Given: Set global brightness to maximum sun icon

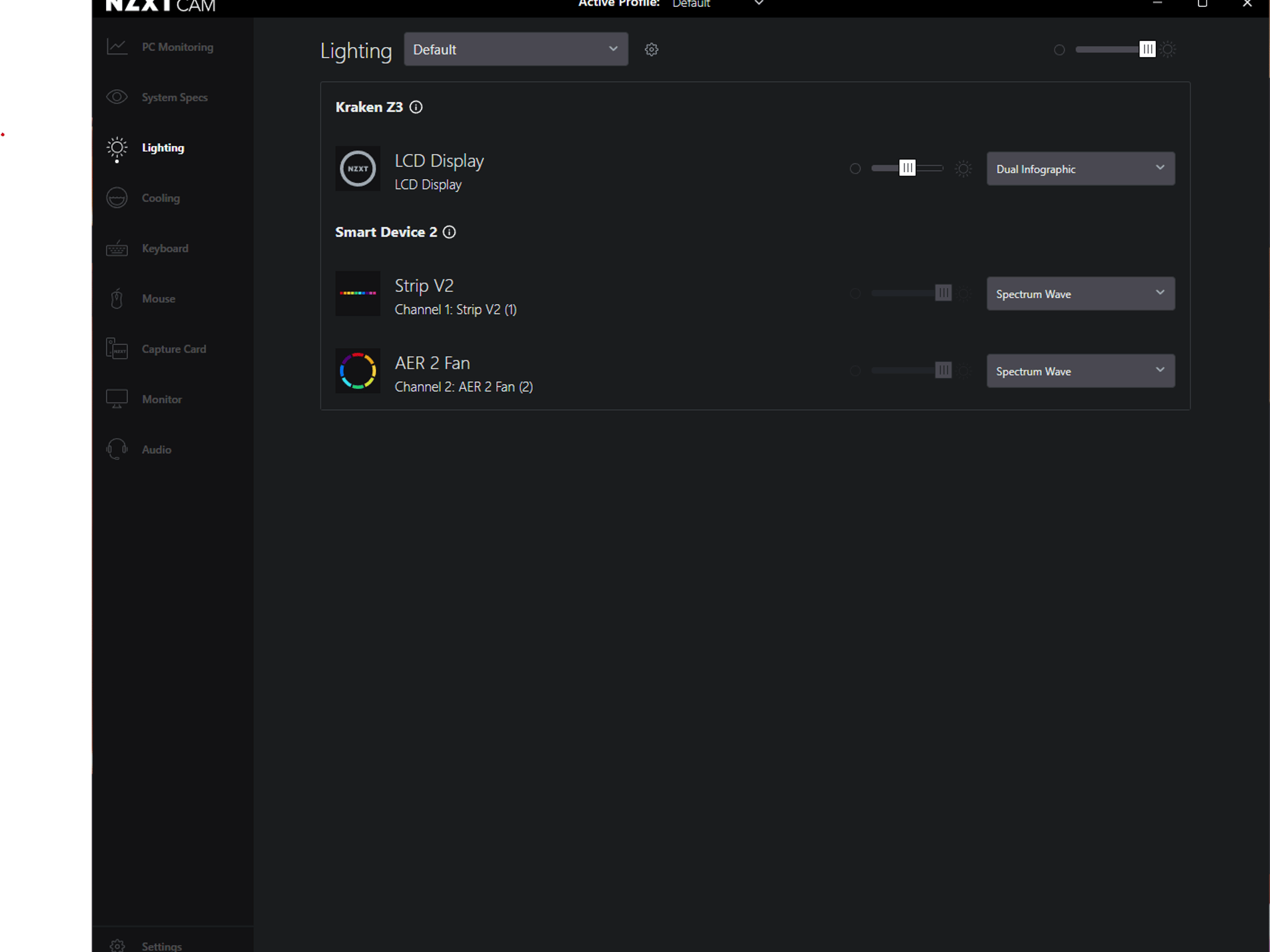Looking at the screenshot, I should 1168,50.
